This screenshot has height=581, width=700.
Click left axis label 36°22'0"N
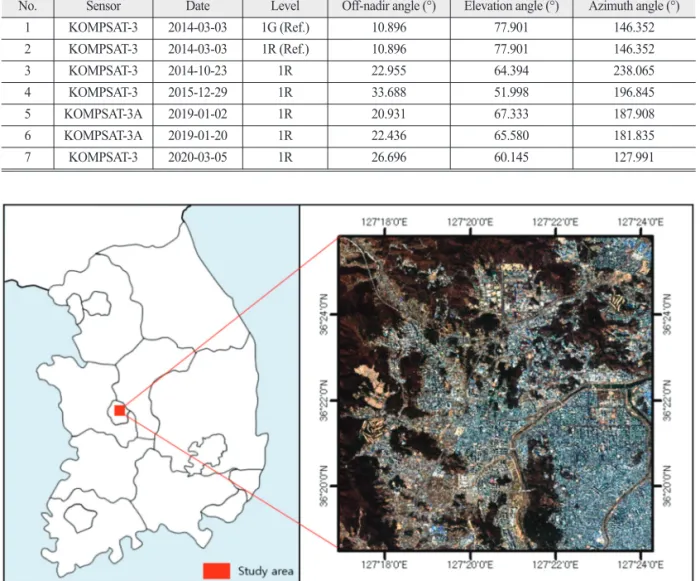click(x=324, y=401)
